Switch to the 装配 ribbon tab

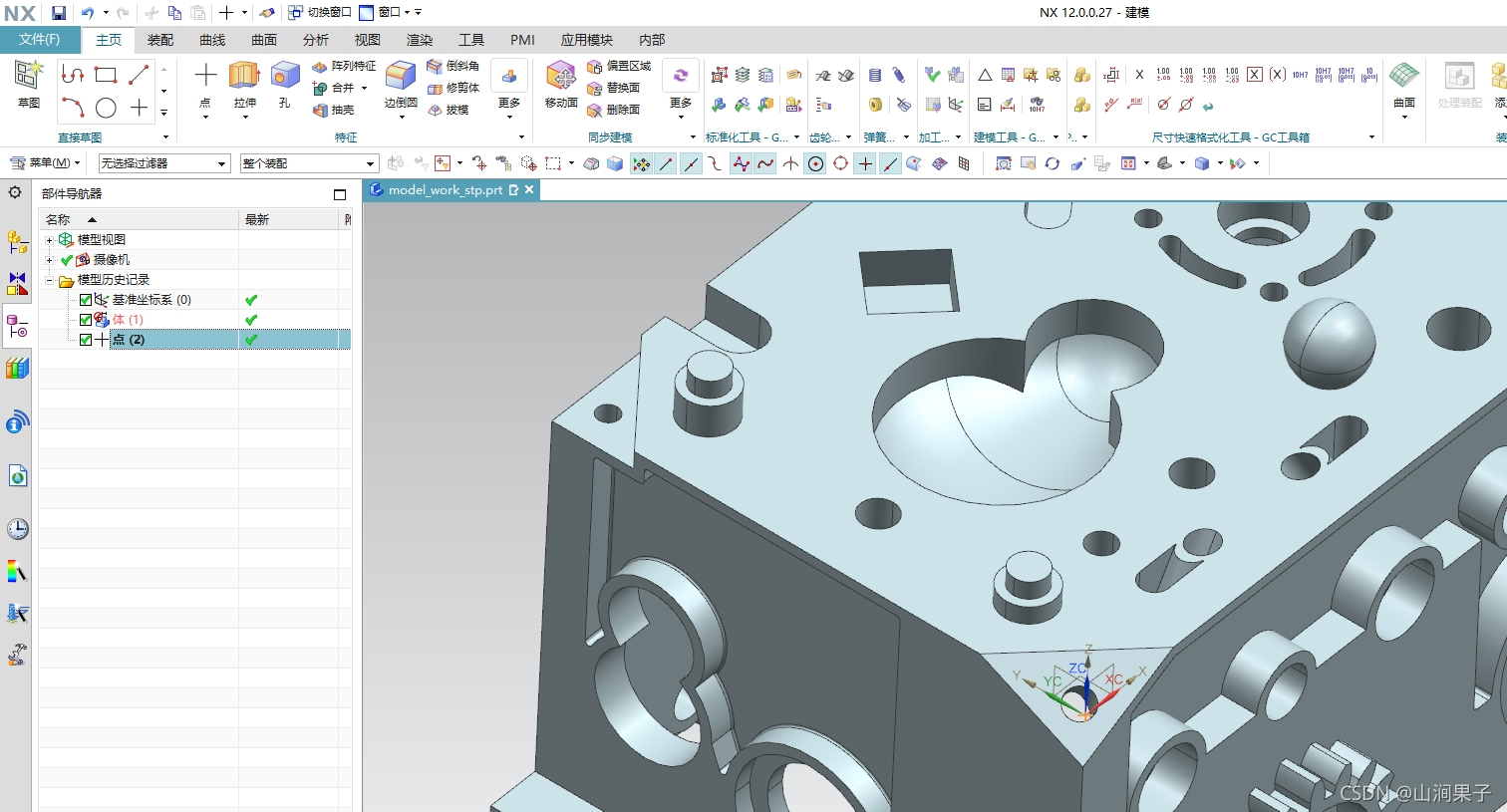(x=160, y=40)
